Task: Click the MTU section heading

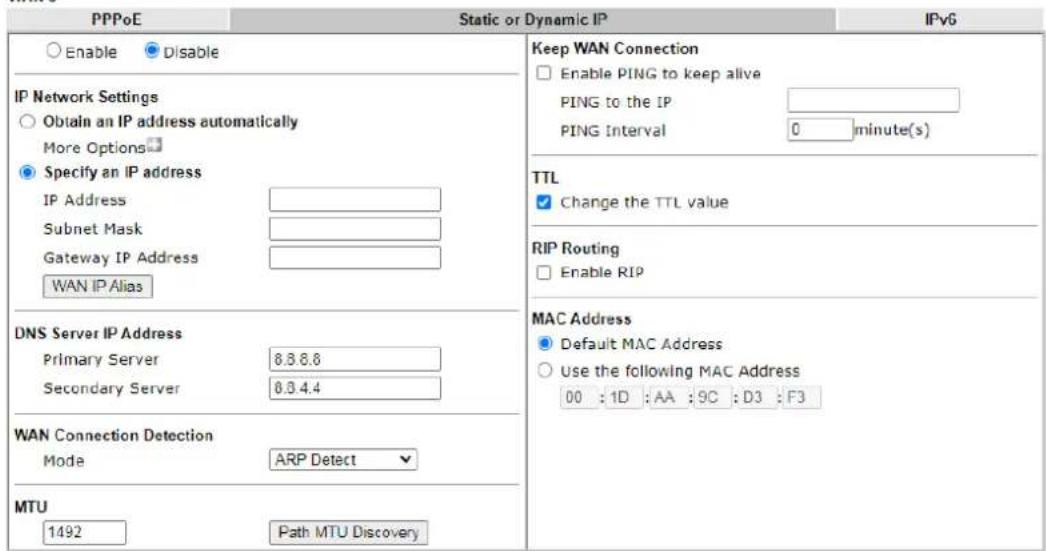Action: tap(31, 507)
